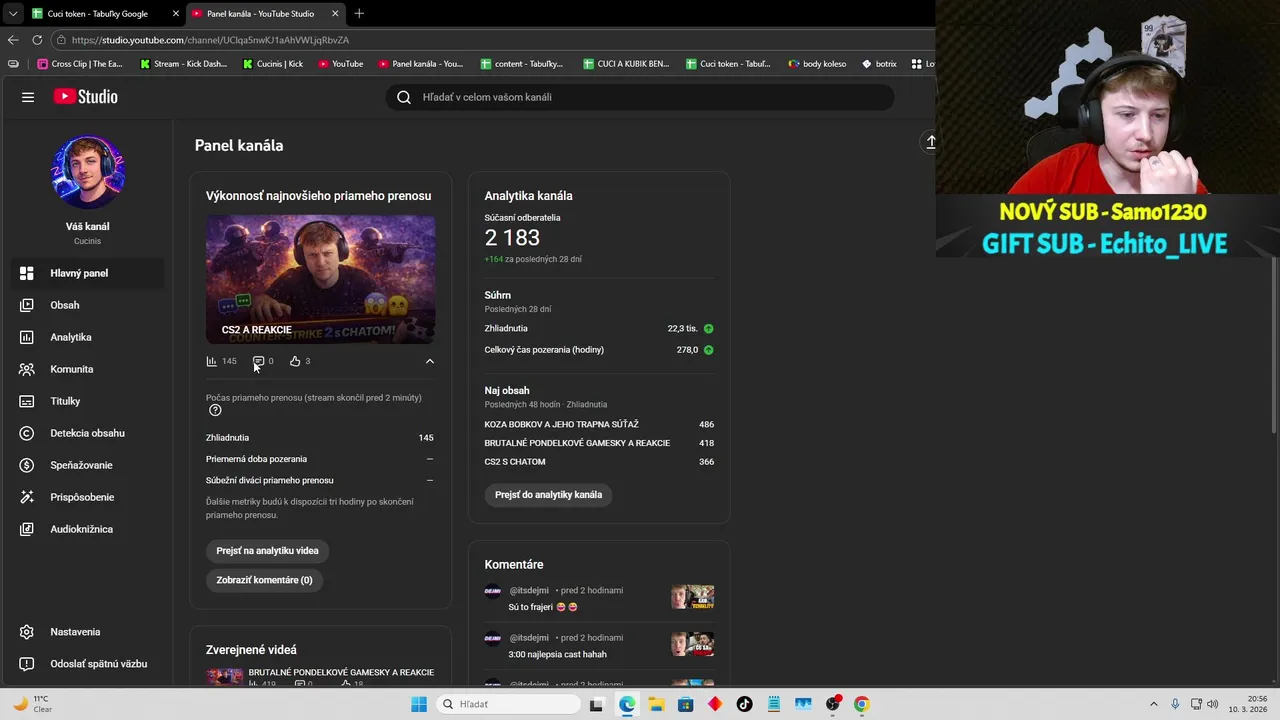
Task: Click Prejsť na analytiku videa button
Action: coord(267,551)
